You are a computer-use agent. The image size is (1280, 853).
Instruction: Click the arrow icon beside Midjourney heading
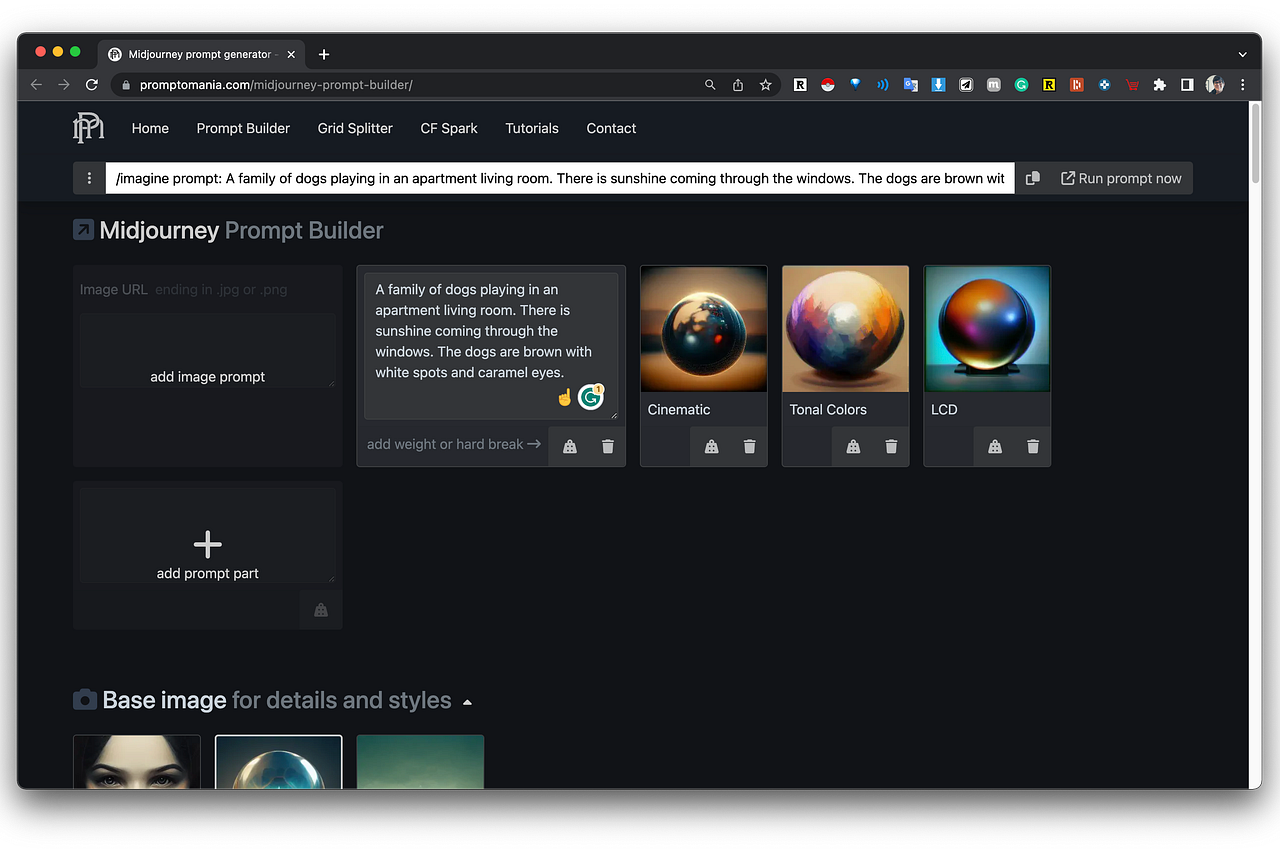tap(84, 230)
